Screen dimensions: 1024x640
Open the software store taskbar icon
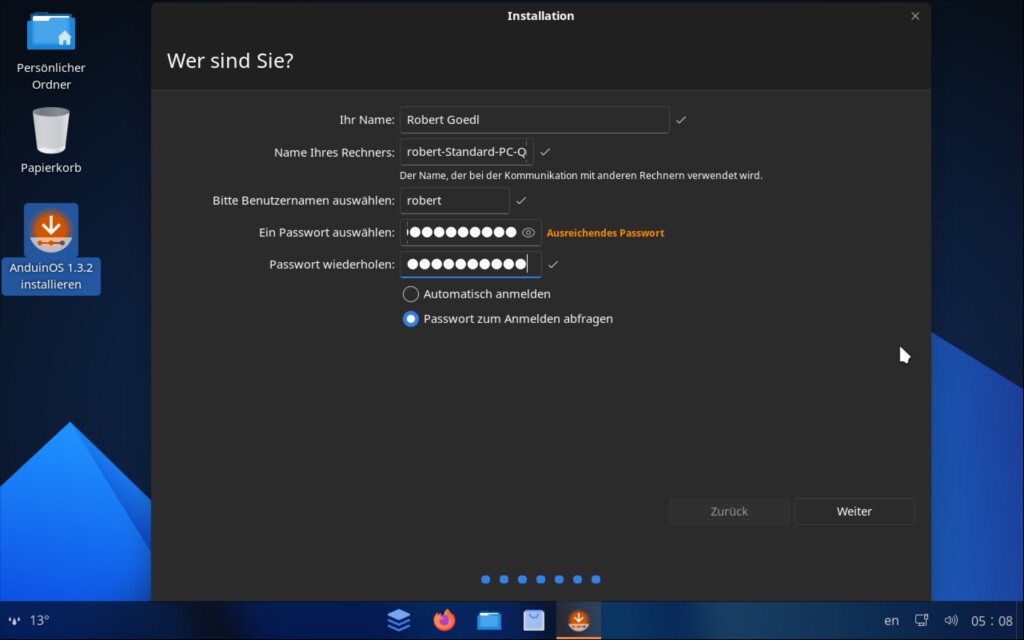coord(534,620)
